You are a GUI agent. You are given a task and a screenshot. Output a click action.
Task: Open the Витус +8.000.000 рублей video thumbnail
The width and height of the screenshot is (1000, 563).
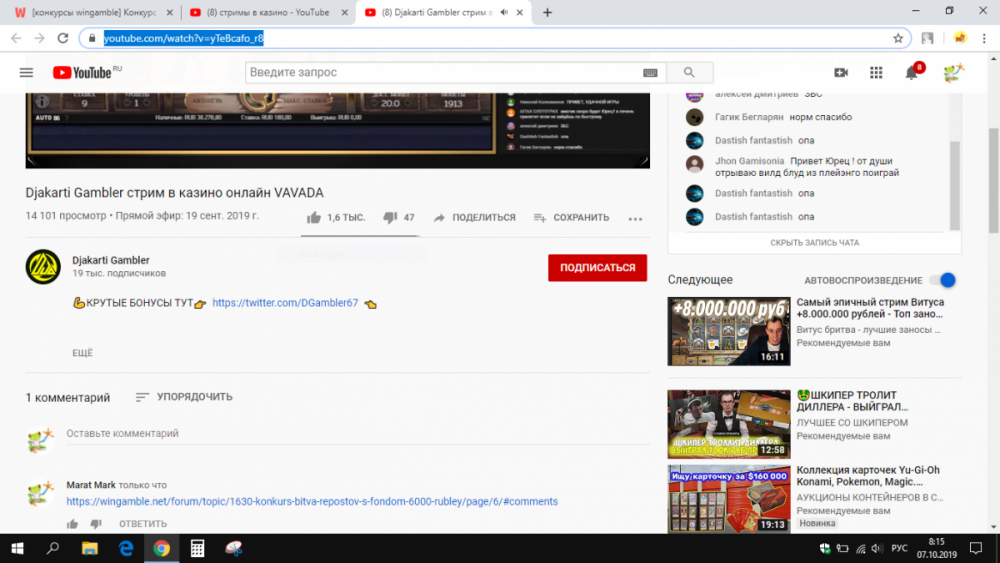click(728, 331)
